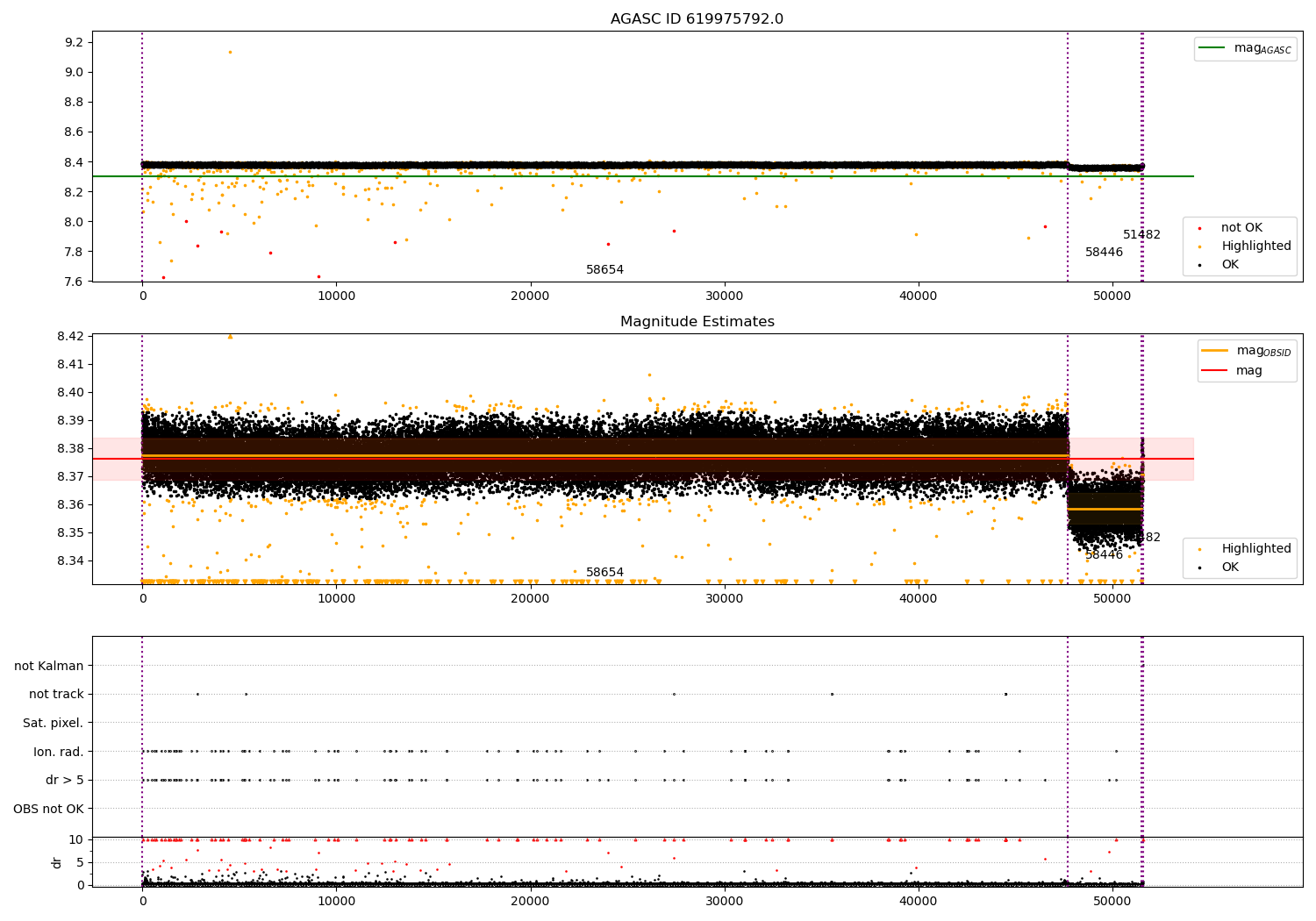Click the "58654" annotation in the top panel

pos(604,270)
